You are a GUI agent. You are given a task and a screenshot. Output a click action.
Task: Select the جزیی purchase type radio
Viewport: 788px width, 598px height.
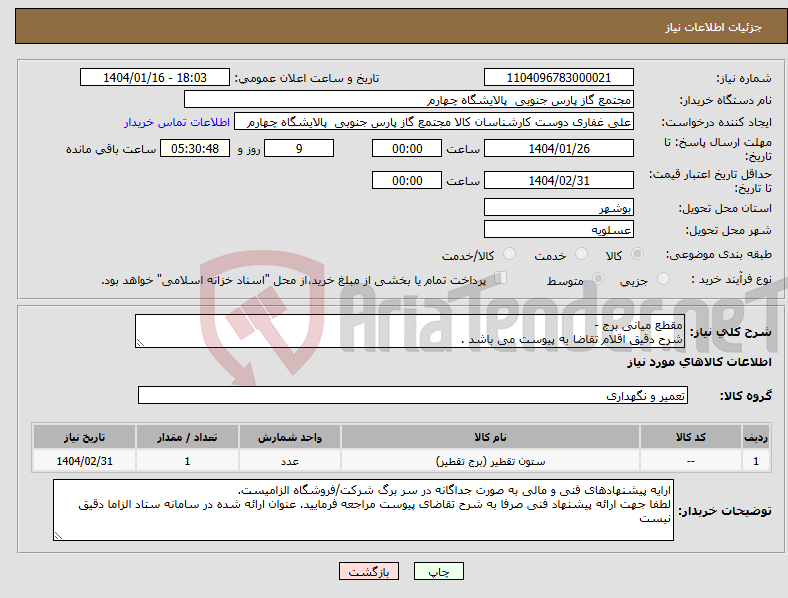pos(663,279)
